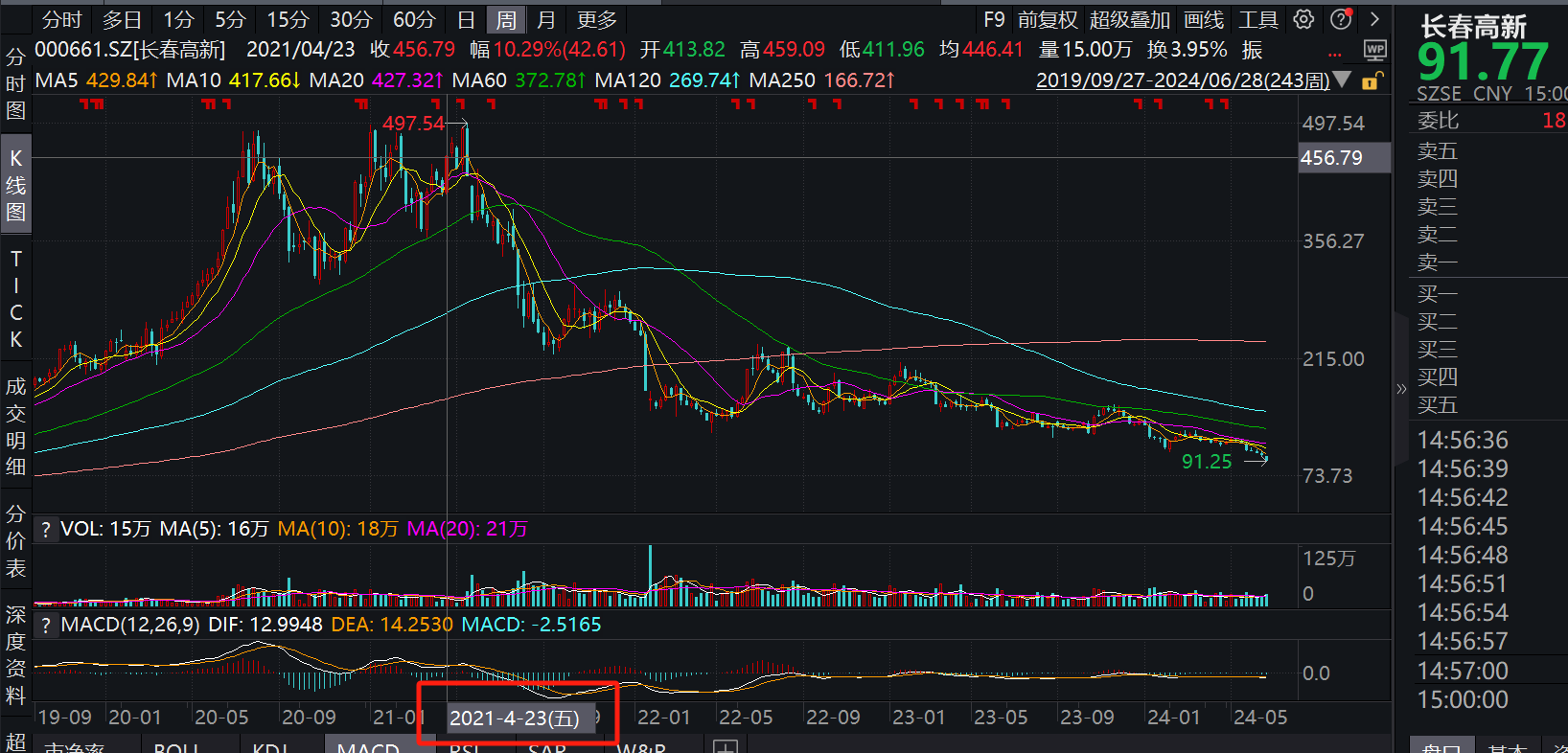Switch to daily 日 K-line
This screenshot has height=753, width=1568.
coord(466,19)
